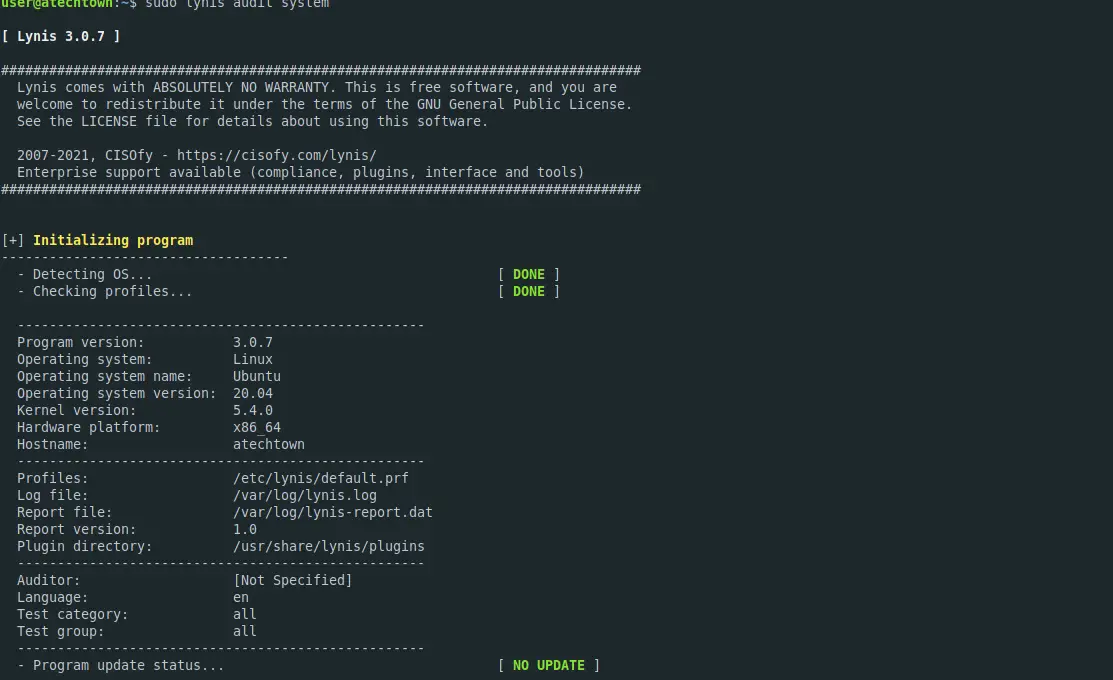Click the NO UPDATE status label

coord(549,665)
